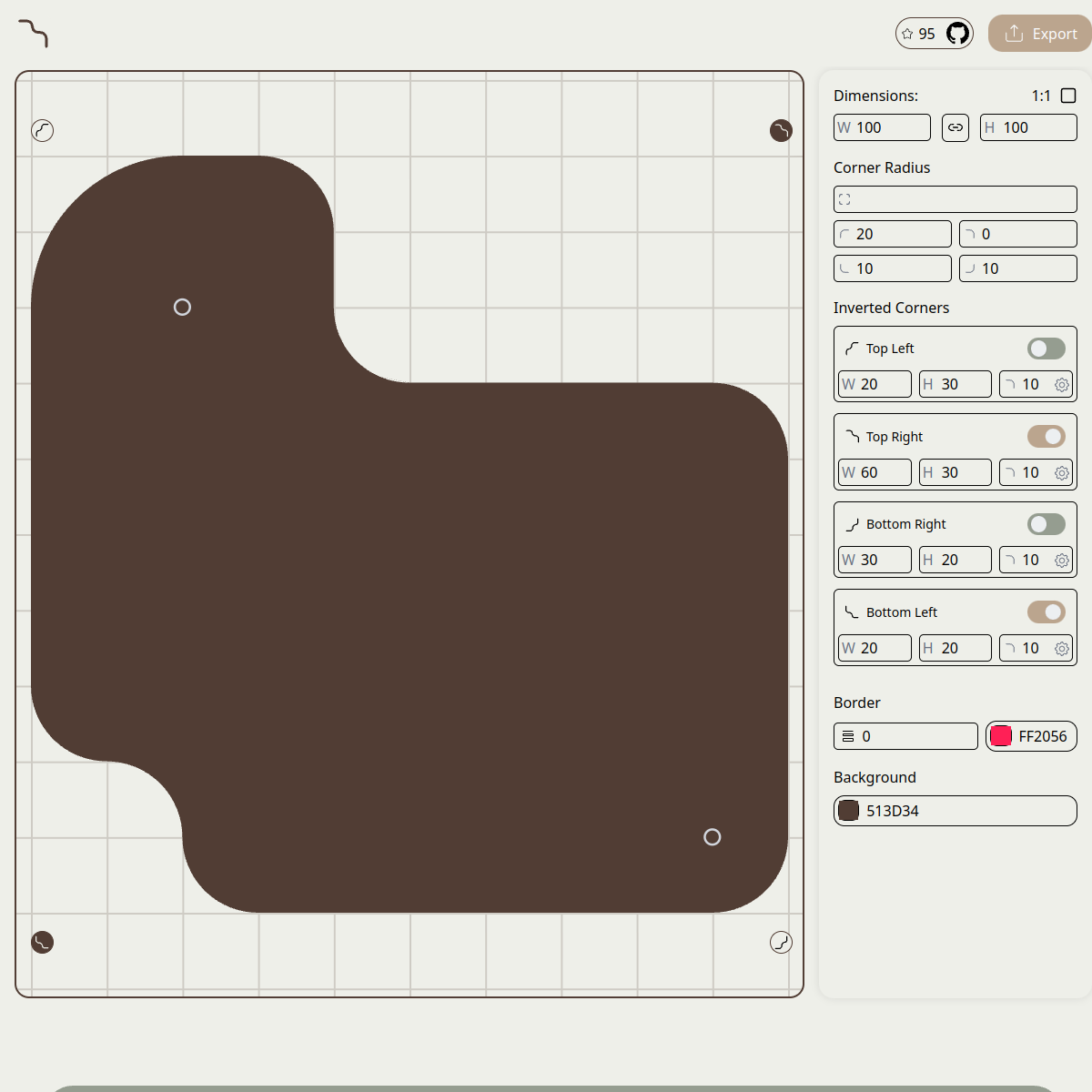1092x1092 pixels.
Task: Open the GitHub repository icon
Action: (x=957, y=34)
